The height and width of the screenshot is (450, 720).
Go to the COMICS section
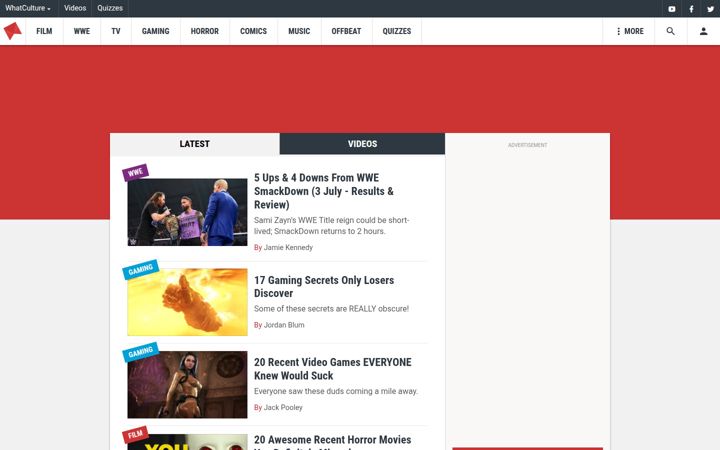click(253, 31)
